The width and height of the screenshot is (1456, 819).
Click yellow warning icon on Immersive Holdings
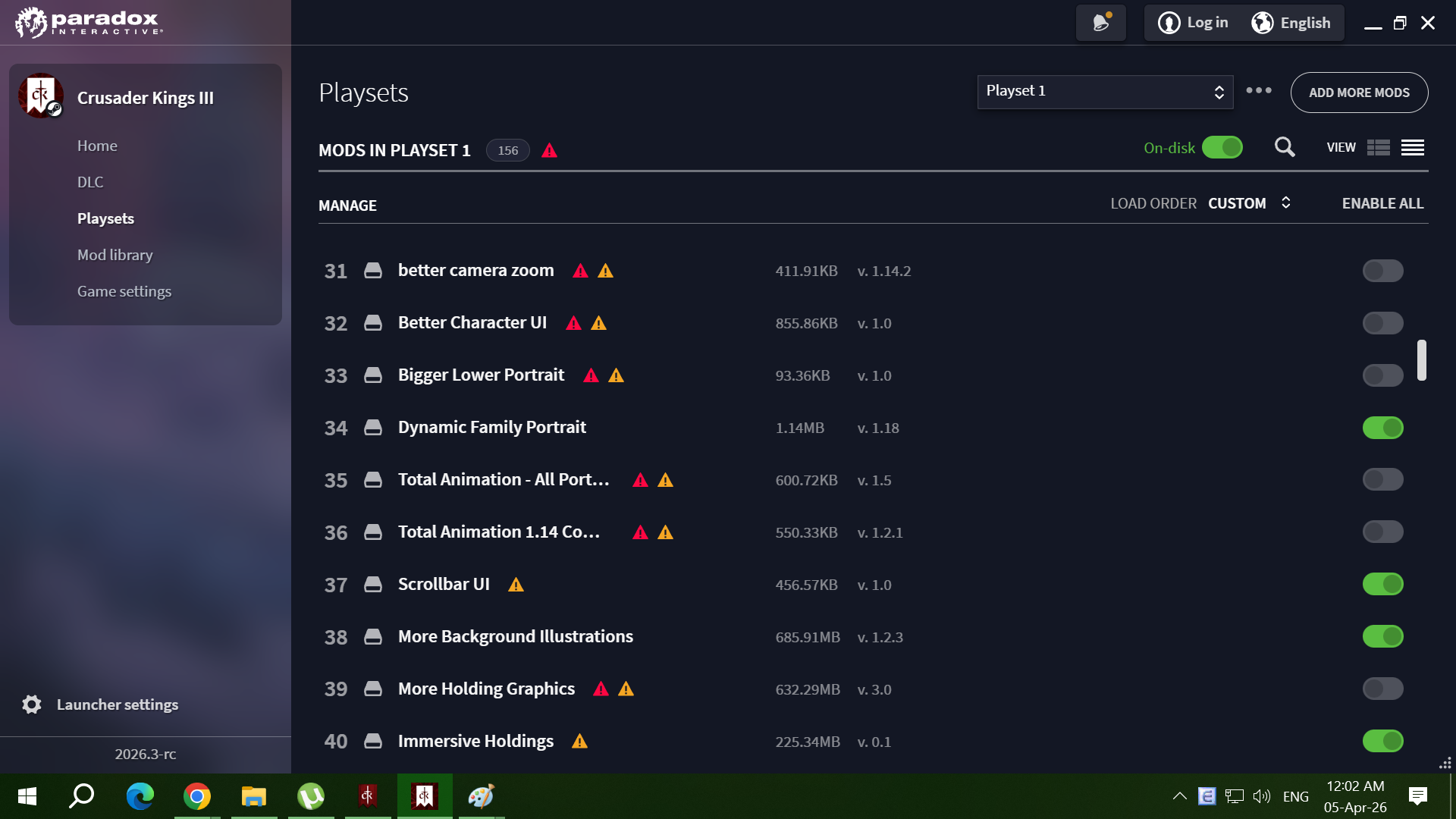point(580,742)
